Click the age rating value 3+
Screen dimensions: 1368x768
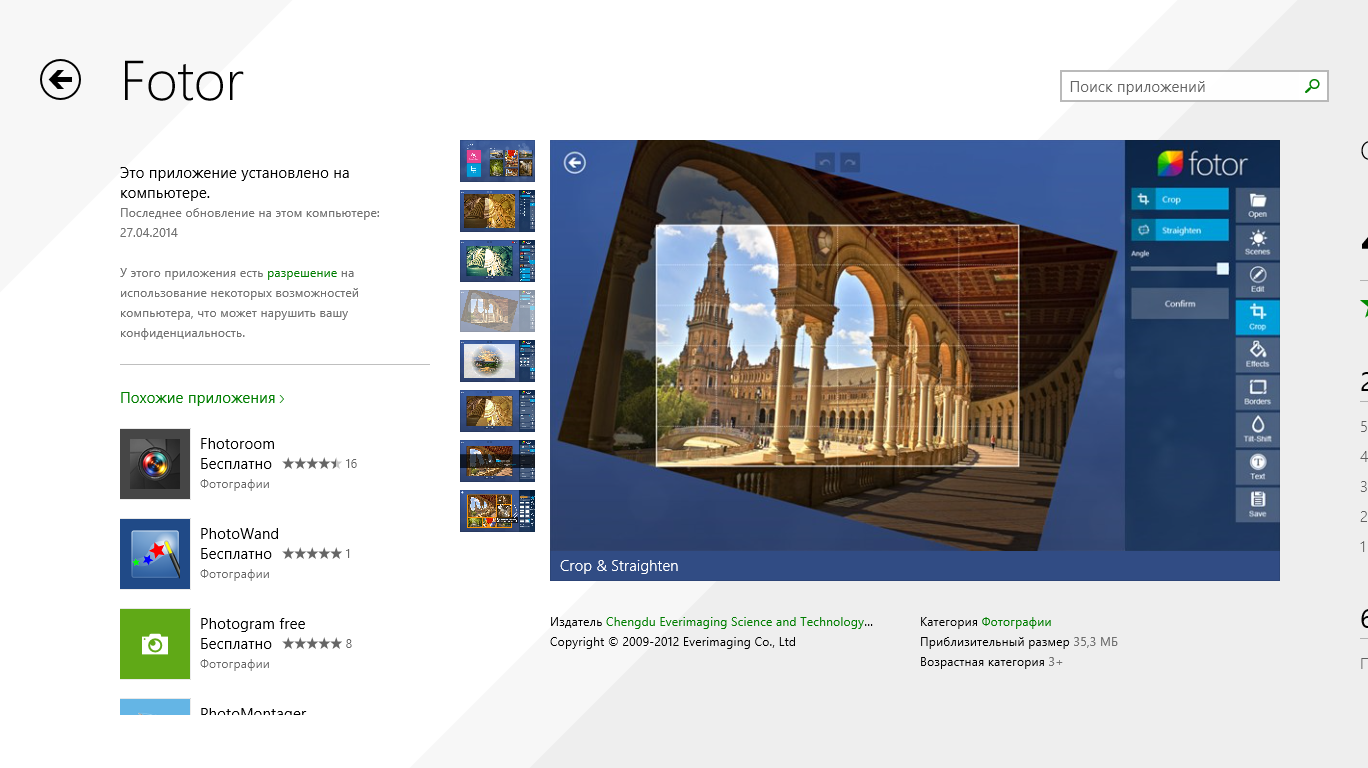[x=1056, y=662]
